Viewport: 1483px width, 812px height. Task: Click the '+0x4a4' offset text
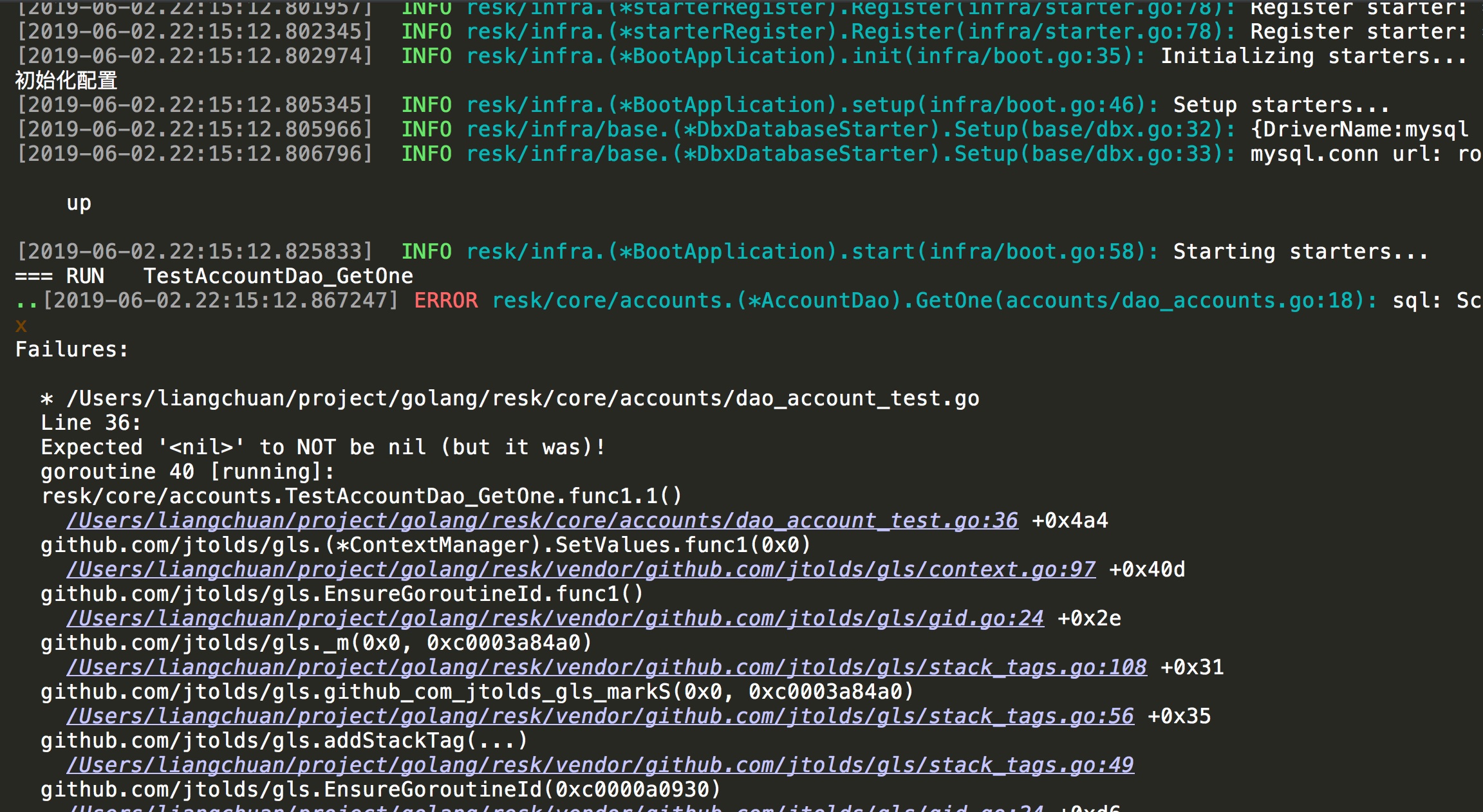(1070, 520)
